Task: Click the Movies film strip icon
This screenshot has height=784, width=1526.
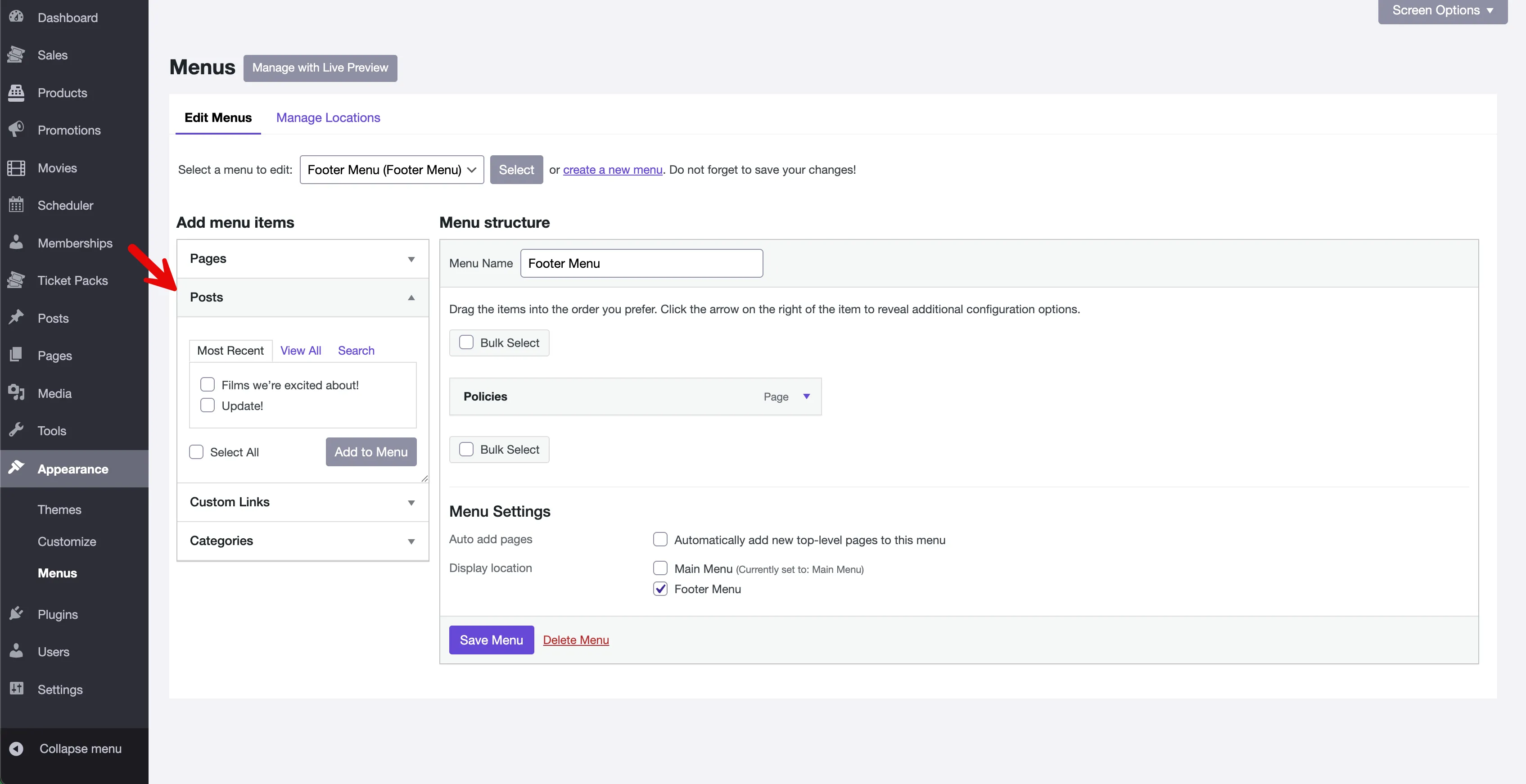Action: [16, 167]
